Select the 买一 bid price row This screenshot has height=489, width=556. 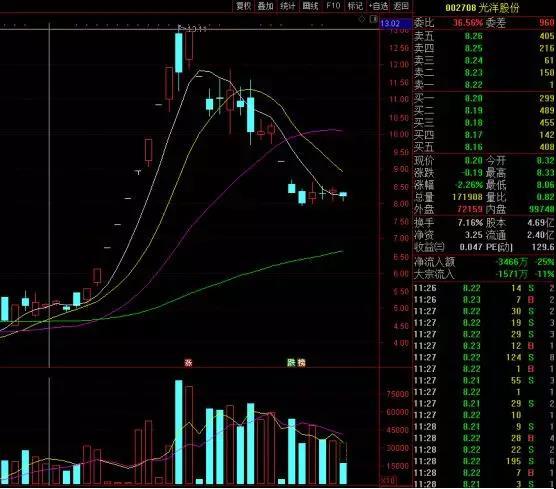pos(484,98)
